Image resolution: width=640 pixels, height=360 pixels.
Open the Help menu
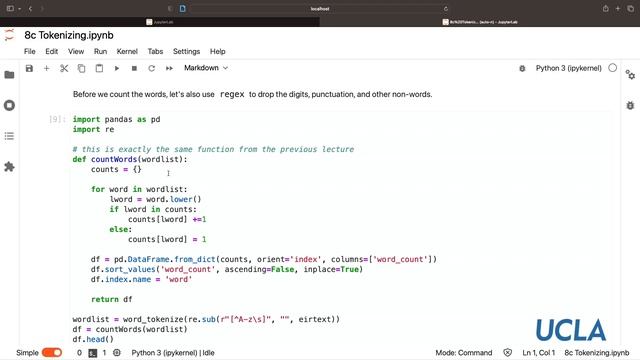click(218, 51)
